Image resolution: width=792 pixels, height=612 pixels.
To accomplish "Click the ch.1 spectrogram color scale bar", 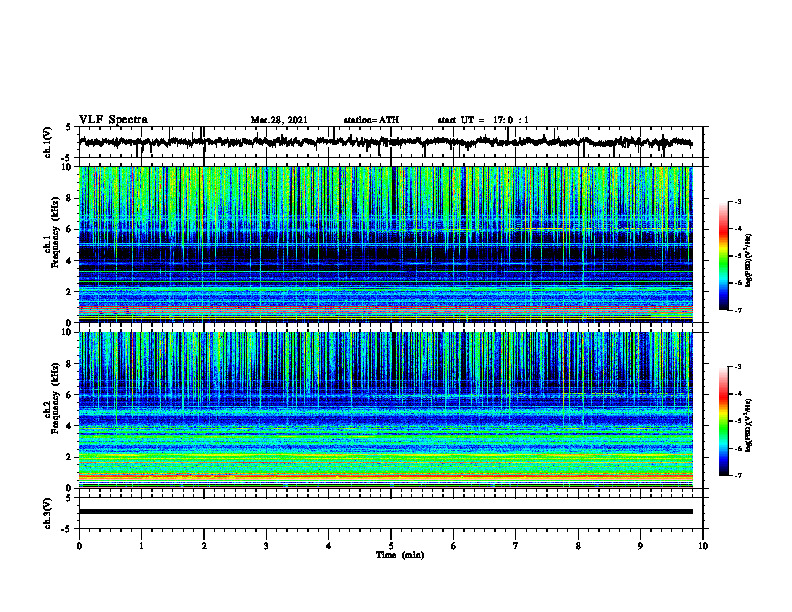I will [x=724, y=256].
